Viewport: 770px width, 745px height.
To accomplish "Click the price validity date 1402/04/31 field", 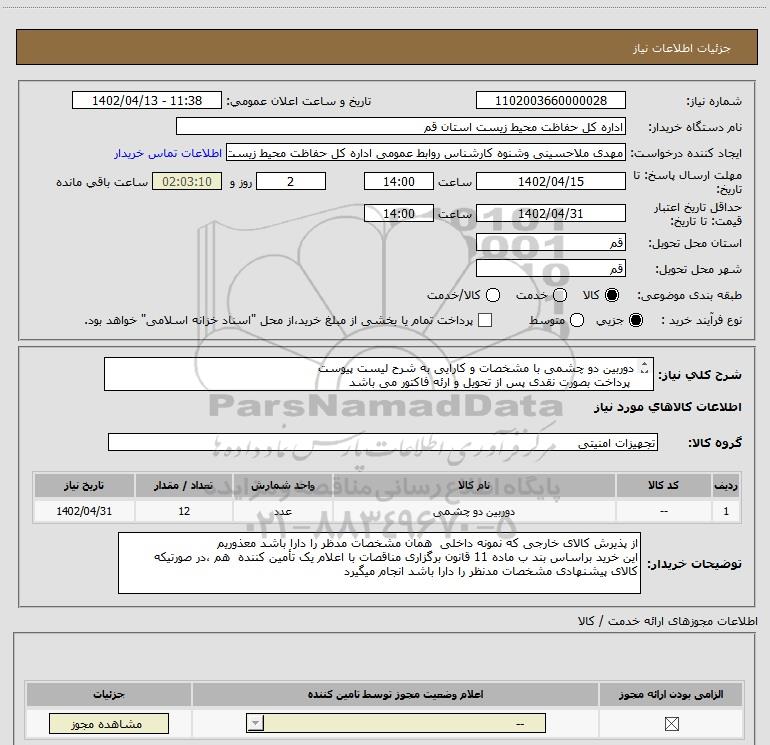I will tap(550, 213).
